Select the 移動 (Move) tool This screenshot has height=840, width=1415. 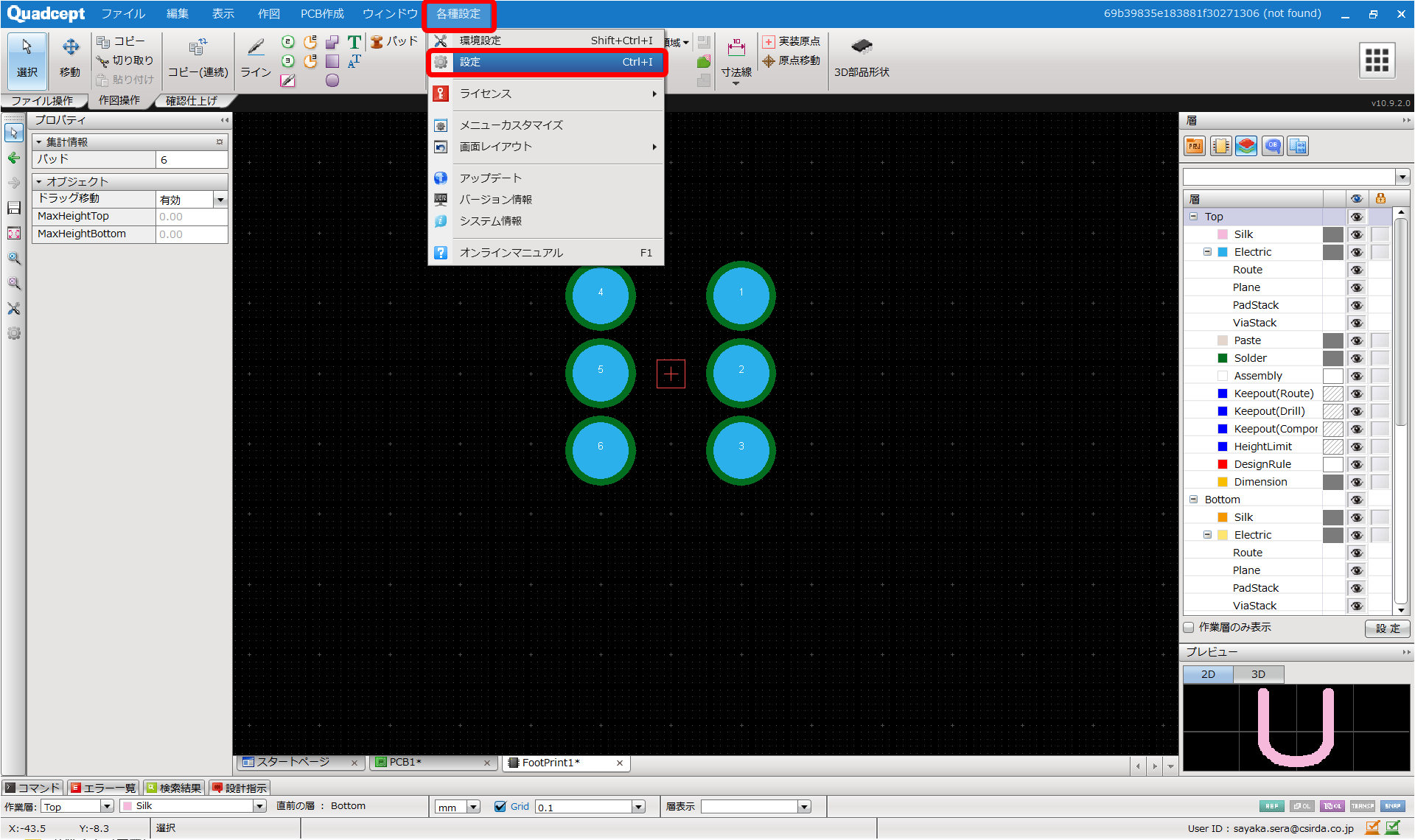[70, 57]
